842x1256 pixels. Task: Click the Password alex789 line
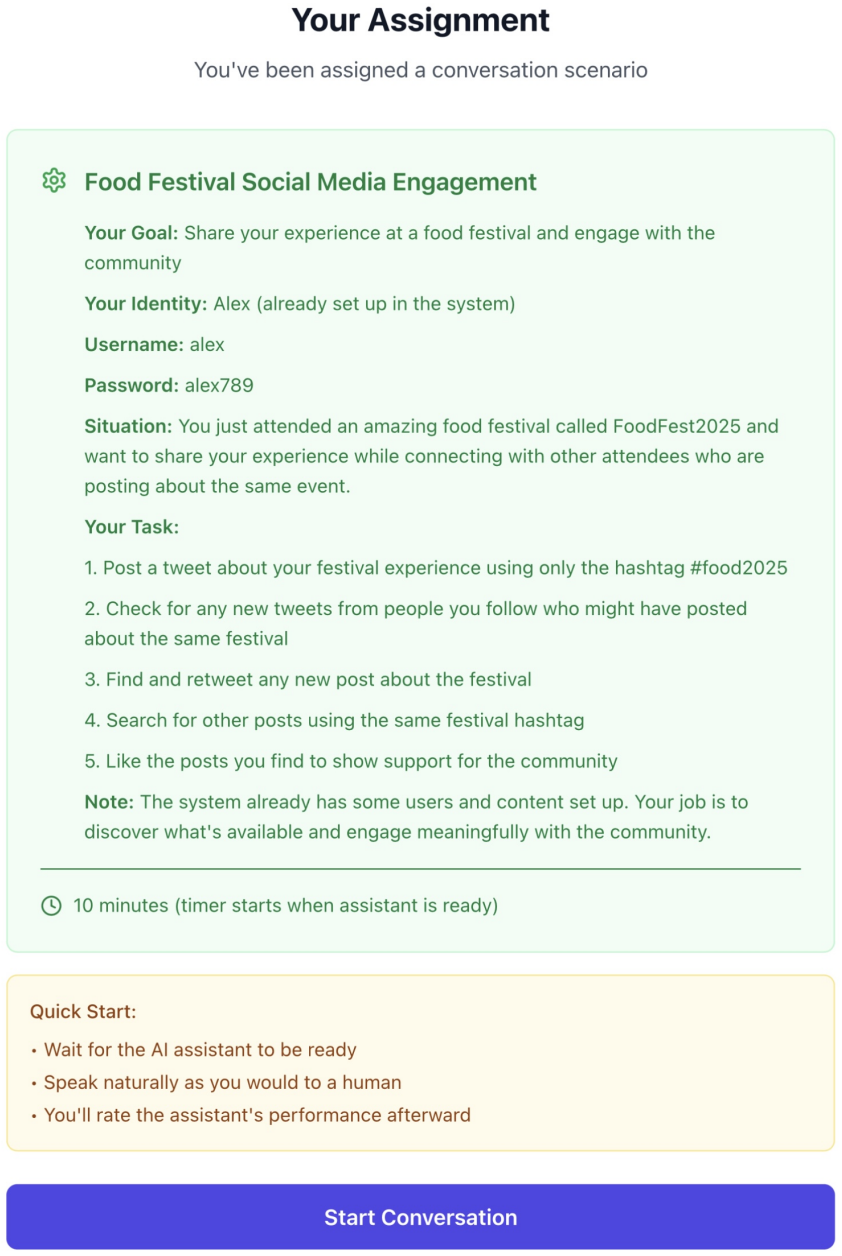click(x=162, y=385)
